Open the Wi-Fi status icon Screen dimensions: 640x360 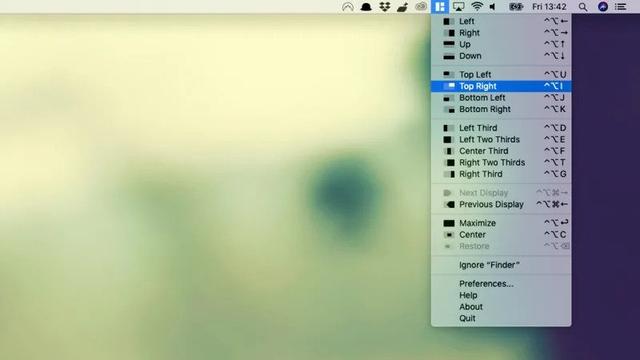click(x=477, y=7)
